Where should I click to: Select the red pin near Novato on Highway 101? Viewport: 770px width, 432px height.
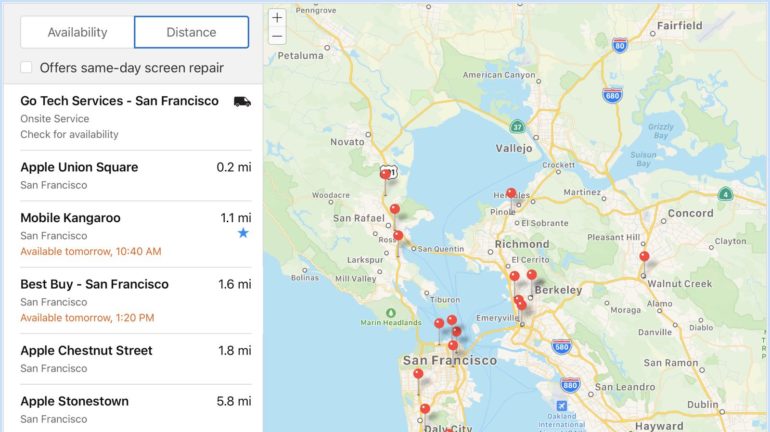pos(385,174)
